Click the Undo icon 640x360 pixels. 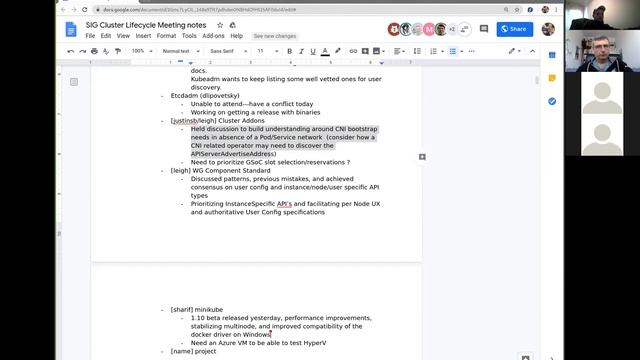coord(71,51)
